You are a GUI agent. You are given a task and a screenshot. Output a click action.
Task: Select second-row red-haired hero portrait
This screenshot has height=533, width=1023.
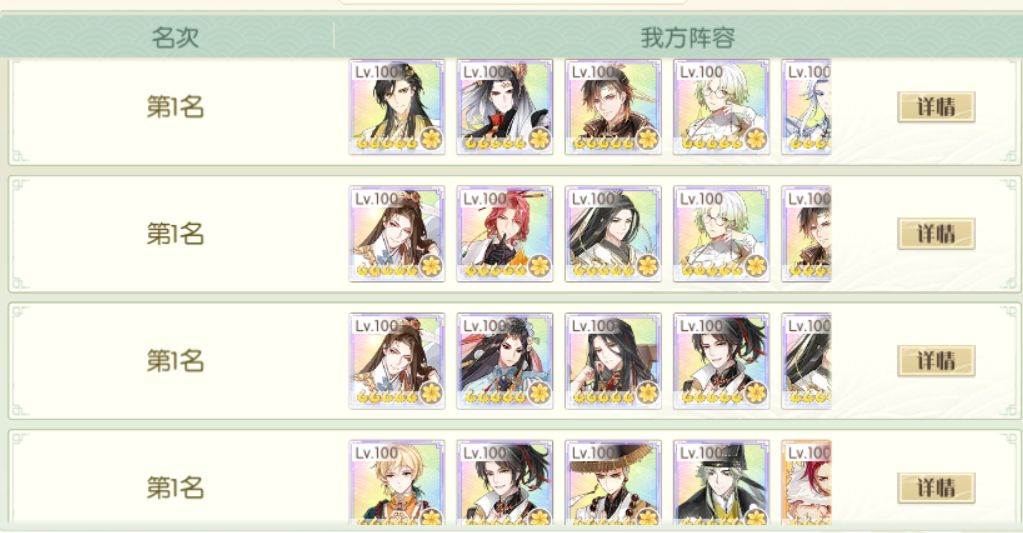click(505, 234)
